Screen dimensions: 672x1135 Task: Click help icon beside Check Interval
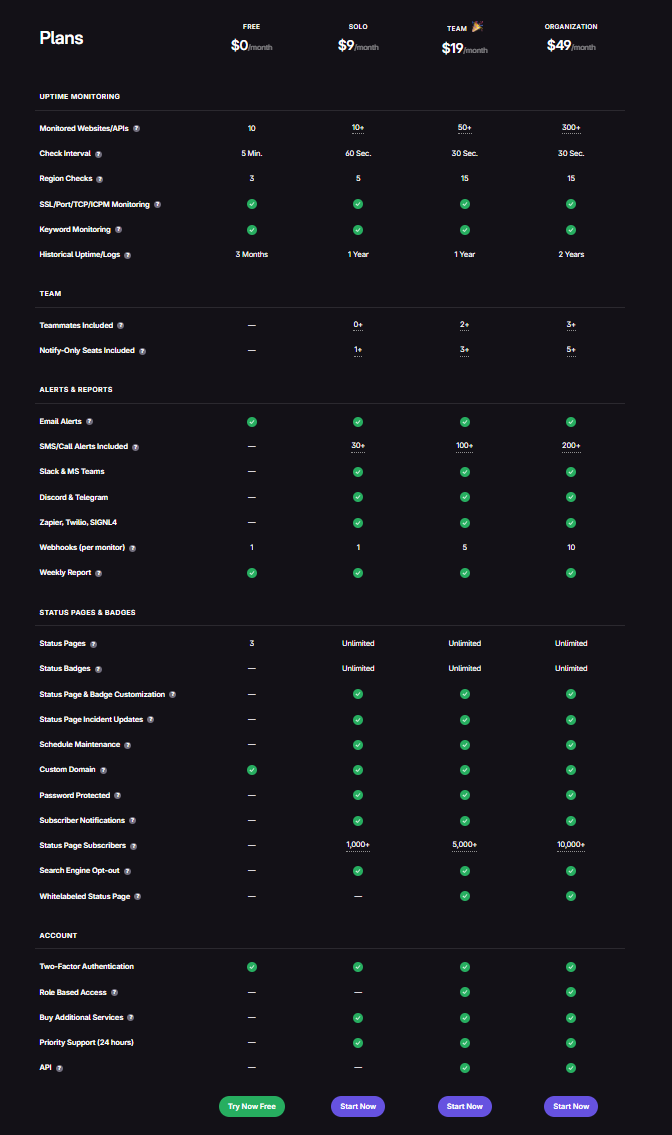click(98, 154)
